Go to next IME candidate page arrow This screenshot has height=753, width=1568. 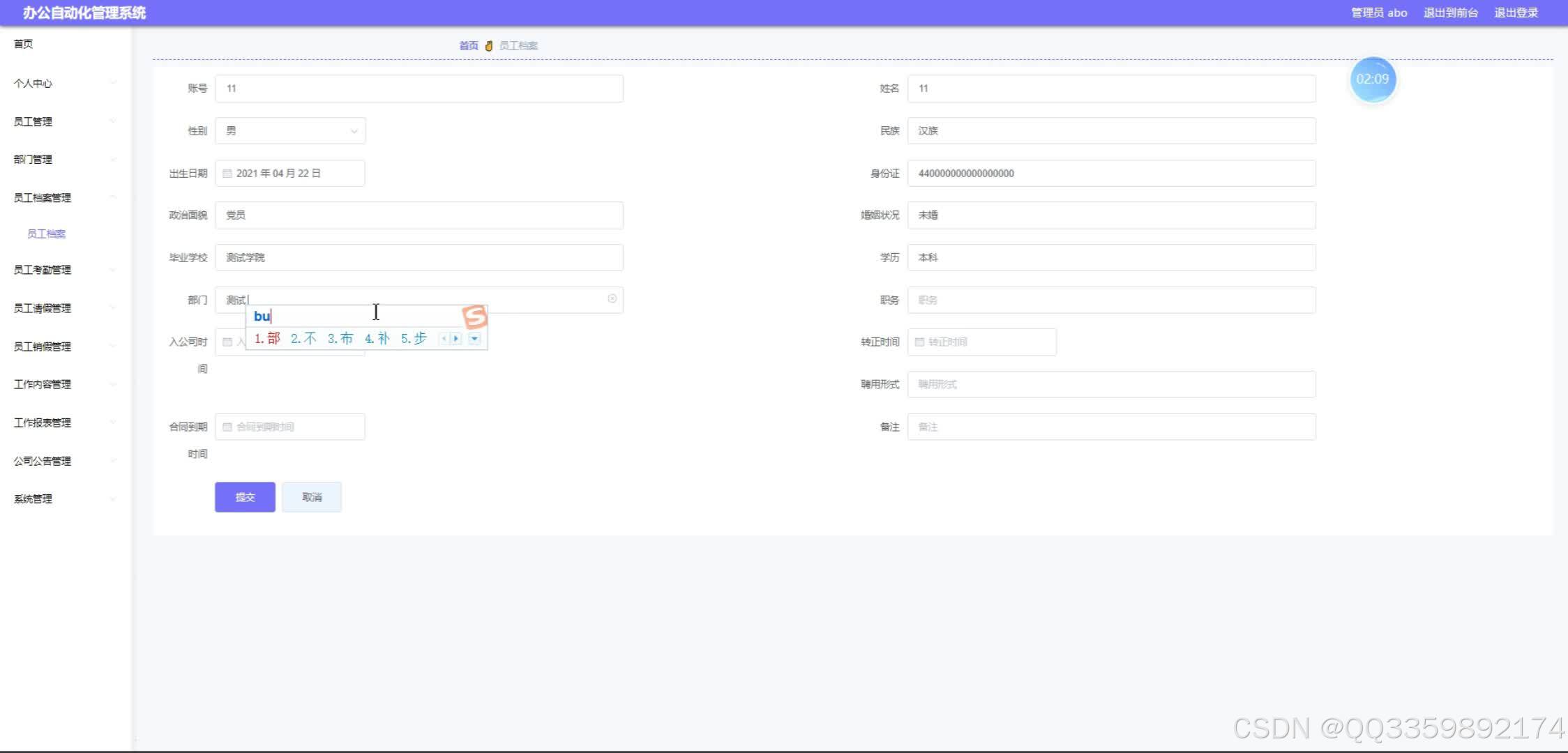[456, 339]
